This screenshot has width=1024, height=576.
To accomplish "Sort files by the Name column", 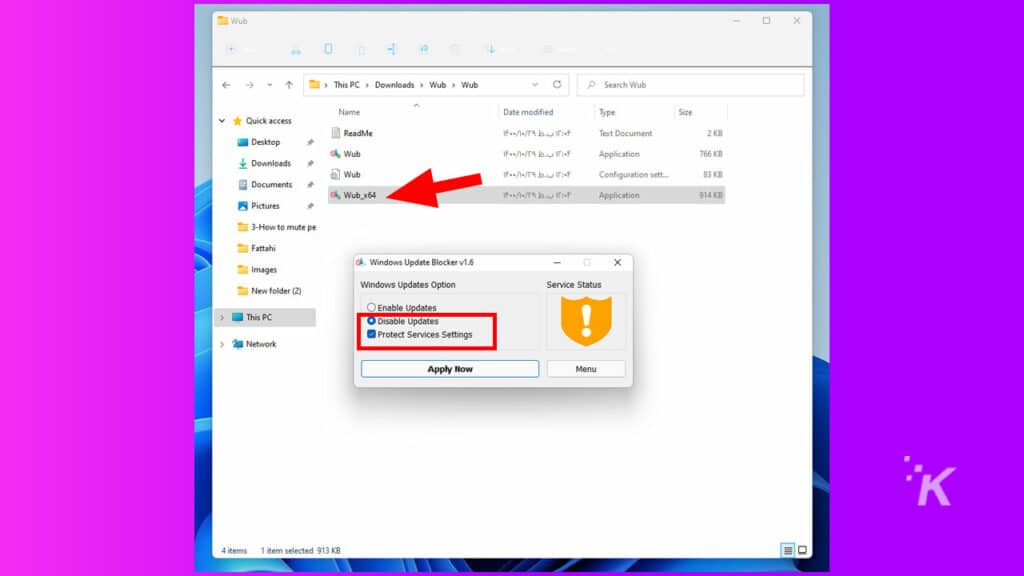I will [349, 112].
